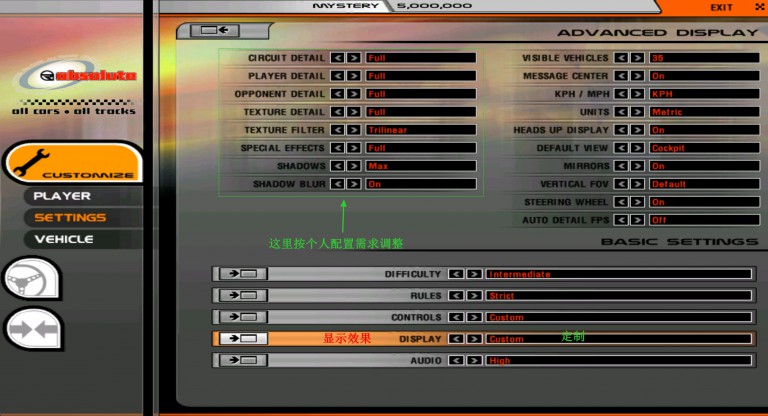Next Texture Filter option arrow
Screen dimensions: 768x416
click(354, 130)
